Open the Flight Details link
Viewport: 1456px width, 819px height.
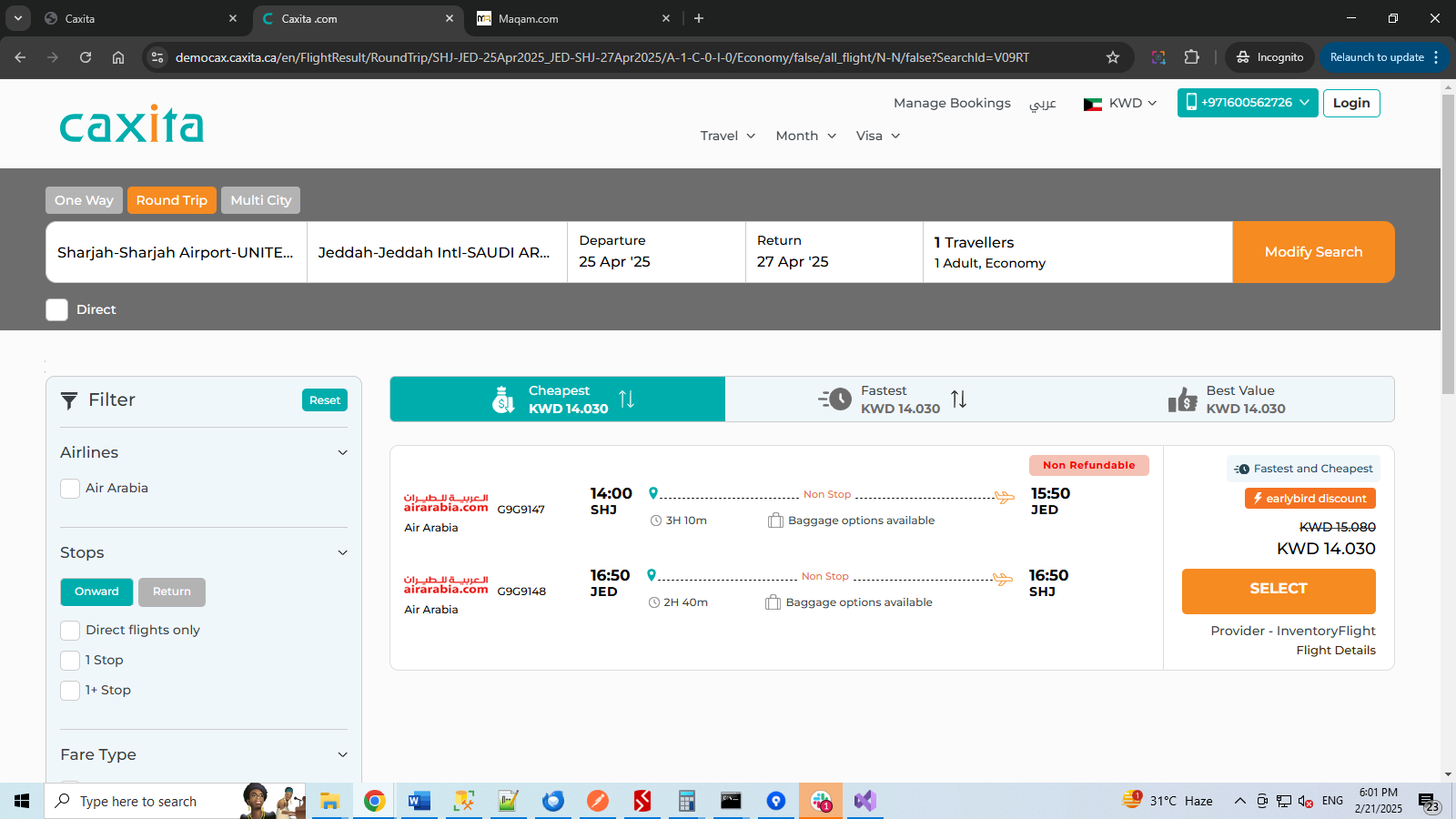click(1335, 650)
